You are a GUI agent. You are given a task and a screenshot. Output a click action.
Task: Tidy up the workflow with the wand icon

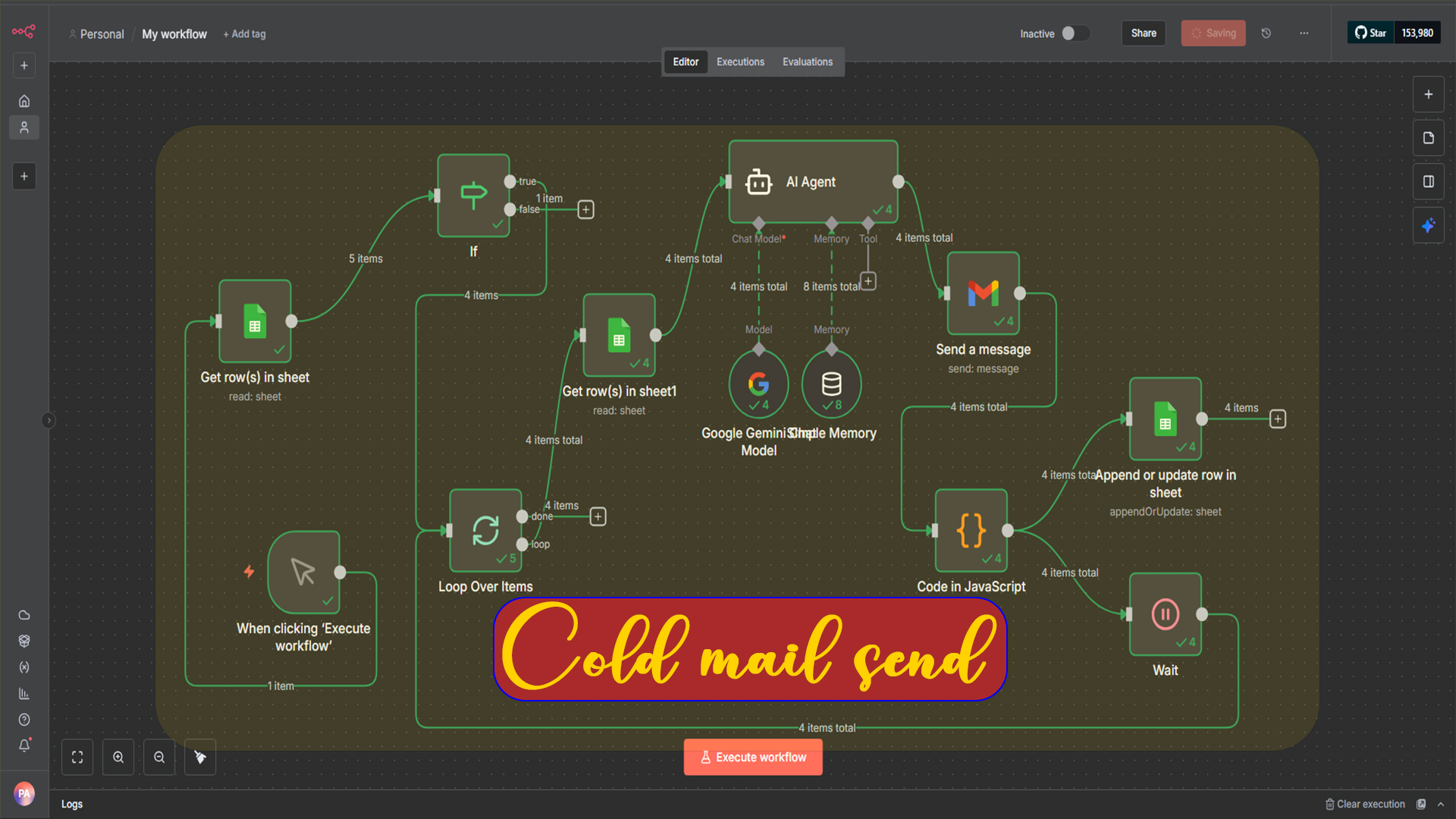click(199, 757)
